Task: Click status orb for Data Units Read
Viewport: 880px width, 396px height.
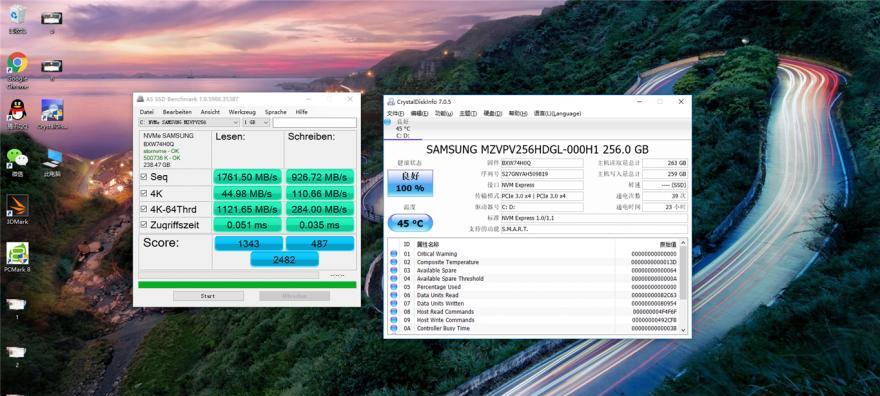Action: coord(393,295)
